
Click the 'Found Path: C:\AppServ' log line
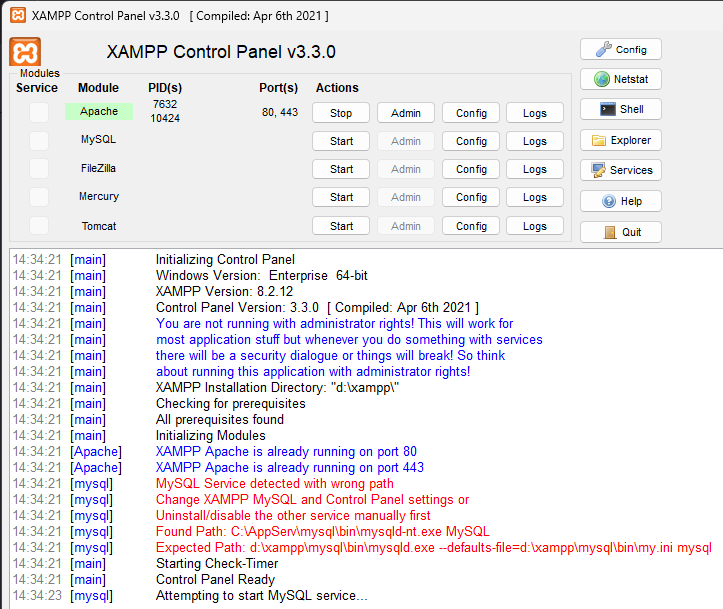pos(322,532)
